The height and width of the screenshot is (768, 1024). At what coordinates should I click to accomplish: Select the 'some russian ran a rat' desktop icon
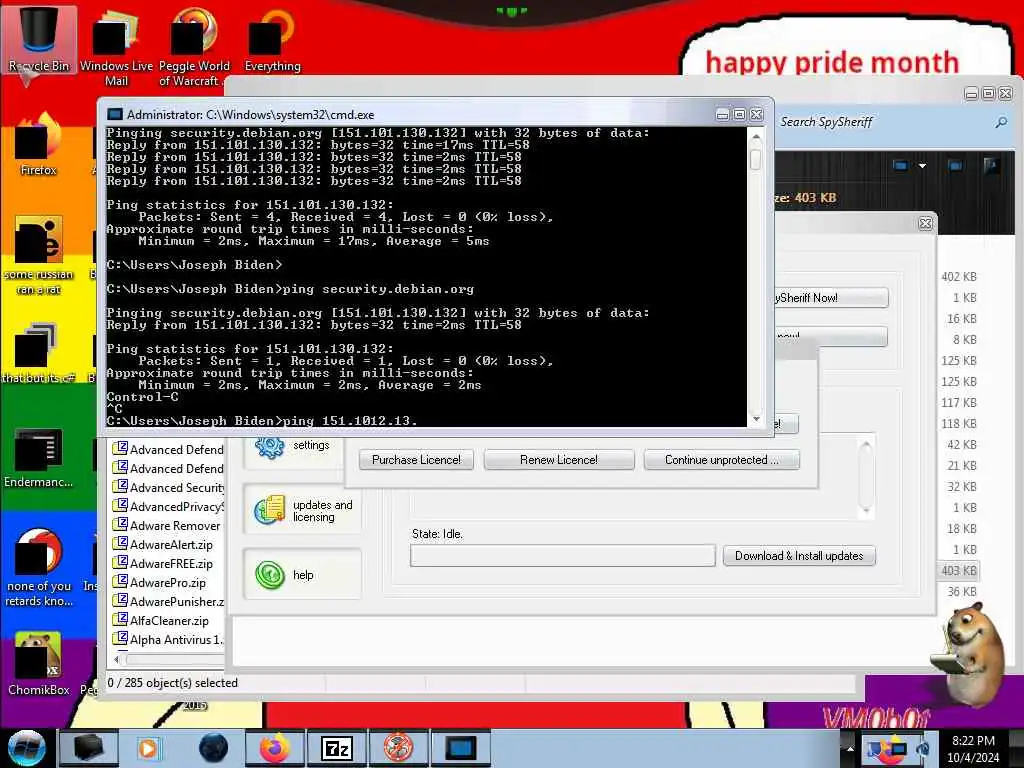pyautogui.click(x=39, y=255)
